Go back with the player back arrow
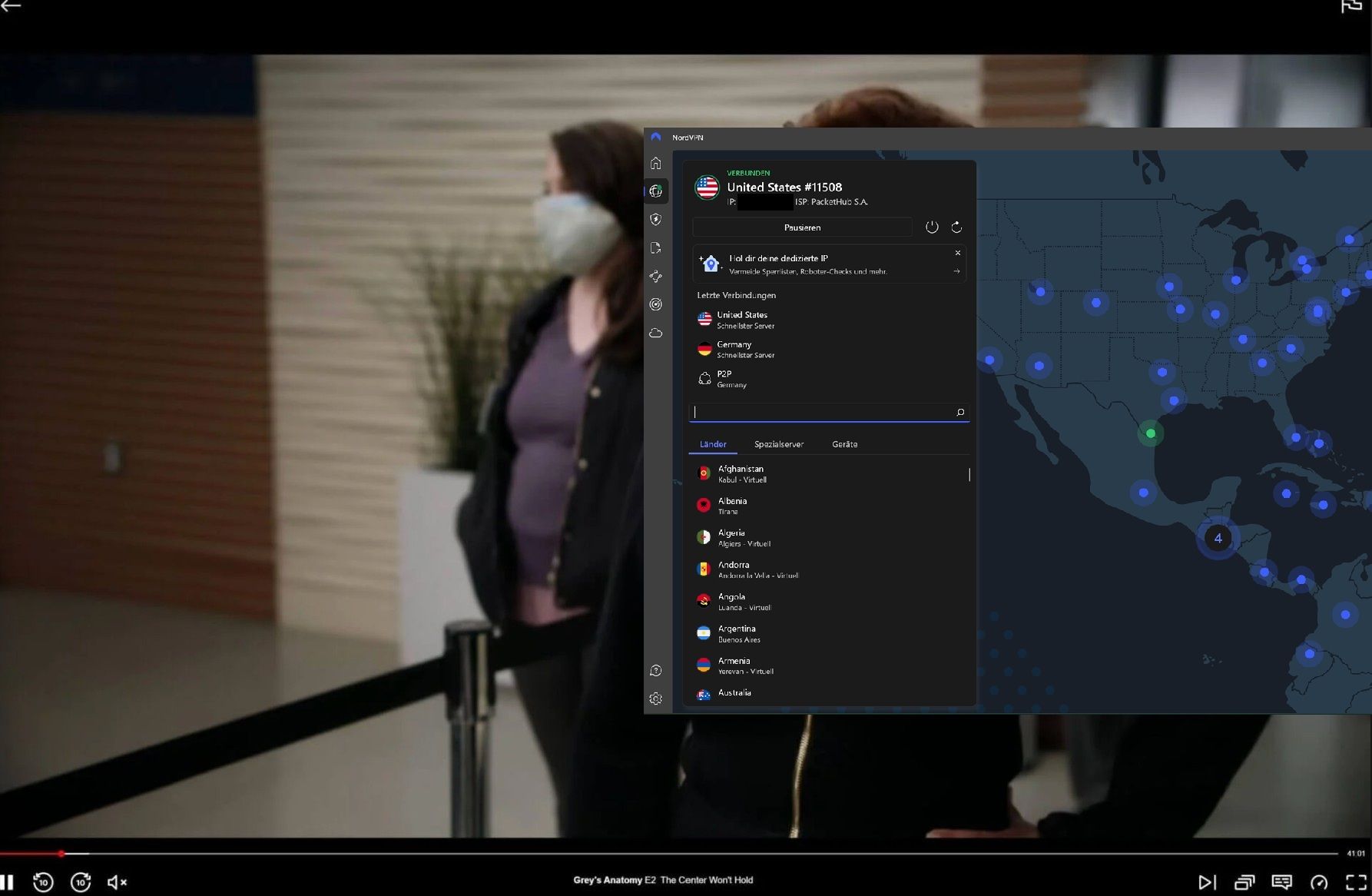The image size is (1372, 896). click(10, 6)
